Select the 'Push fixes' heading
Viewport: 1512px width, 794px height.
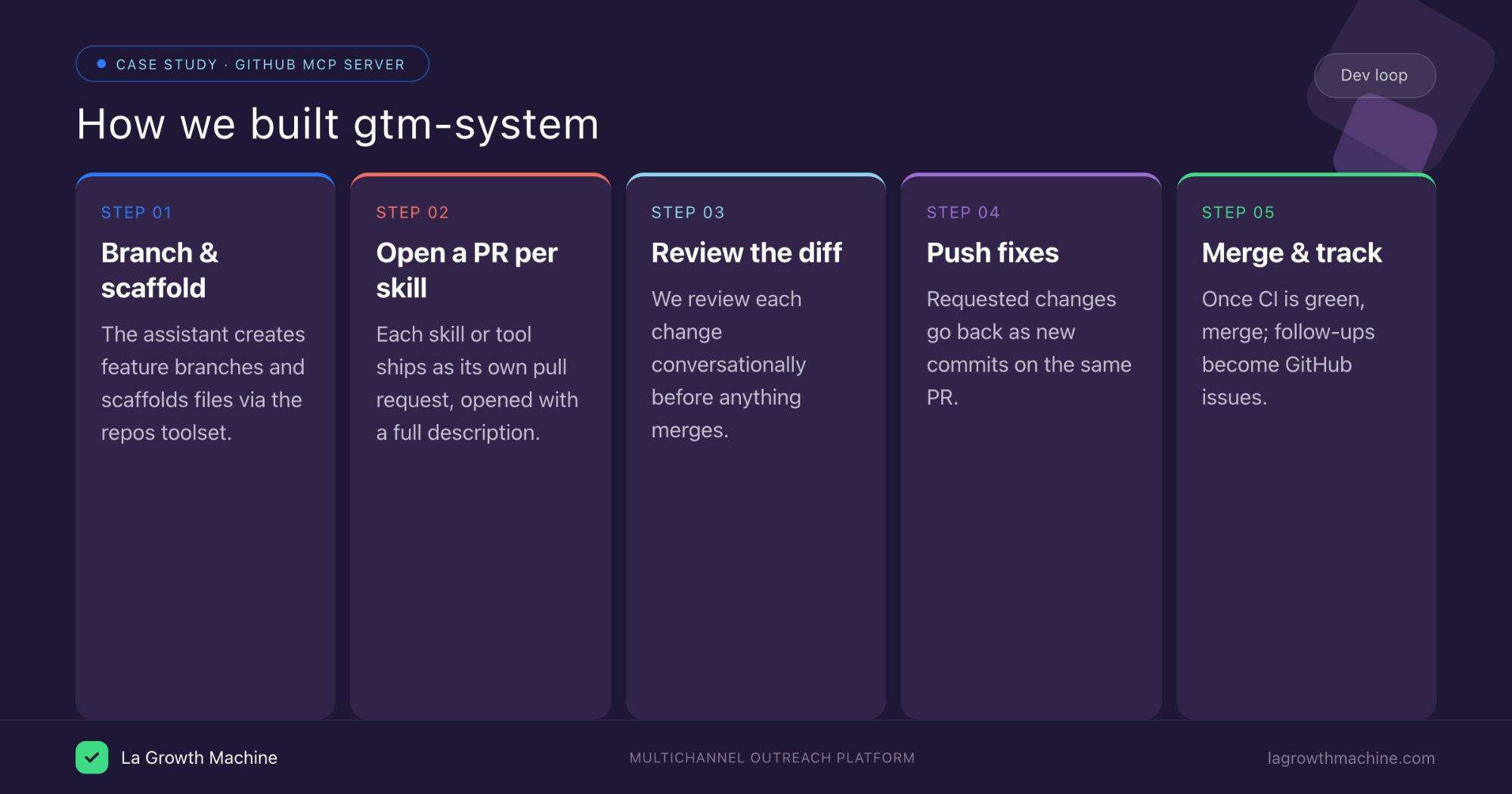pos(993,253)
